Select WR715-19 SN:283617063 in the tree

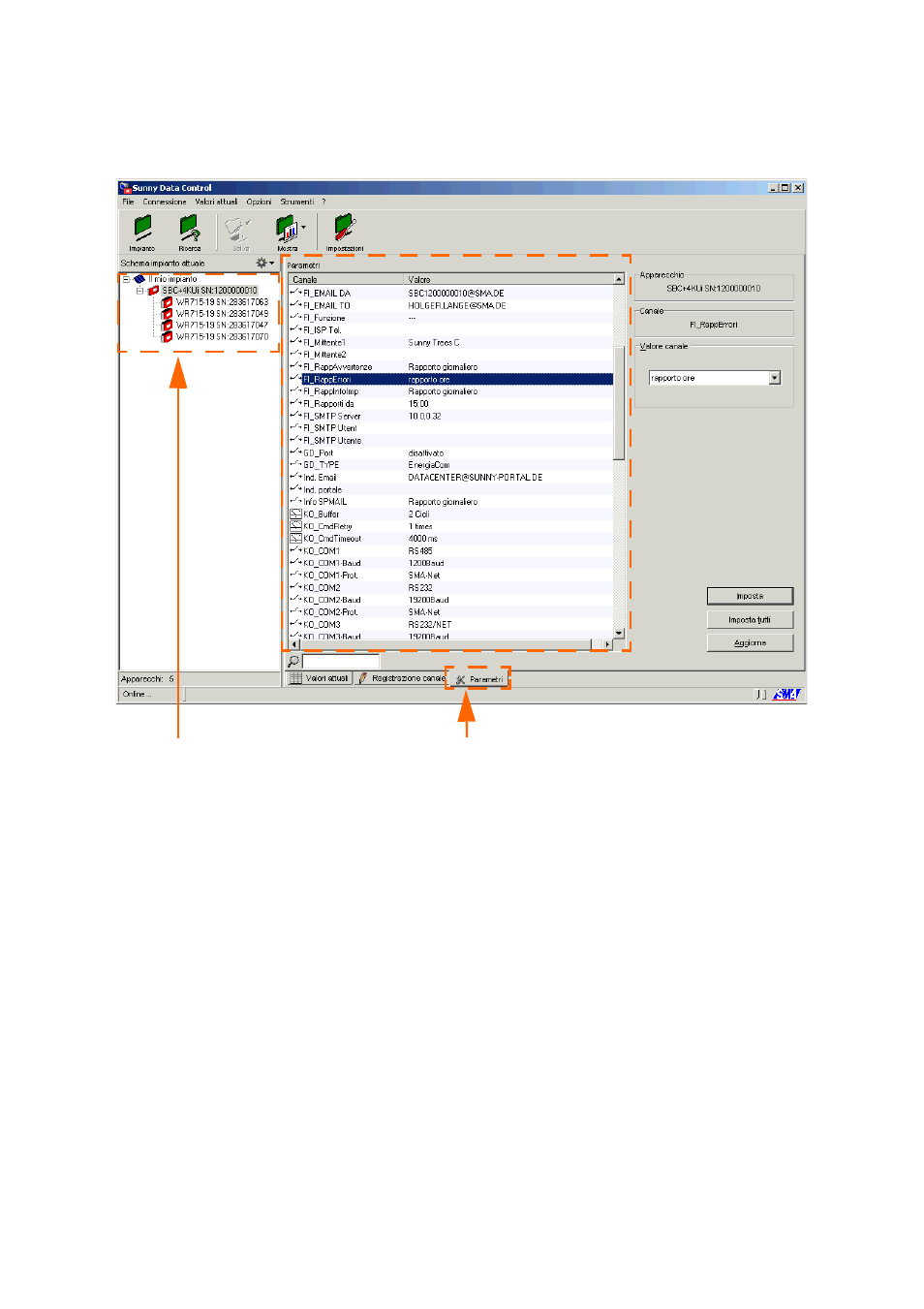tap(222, 302)
